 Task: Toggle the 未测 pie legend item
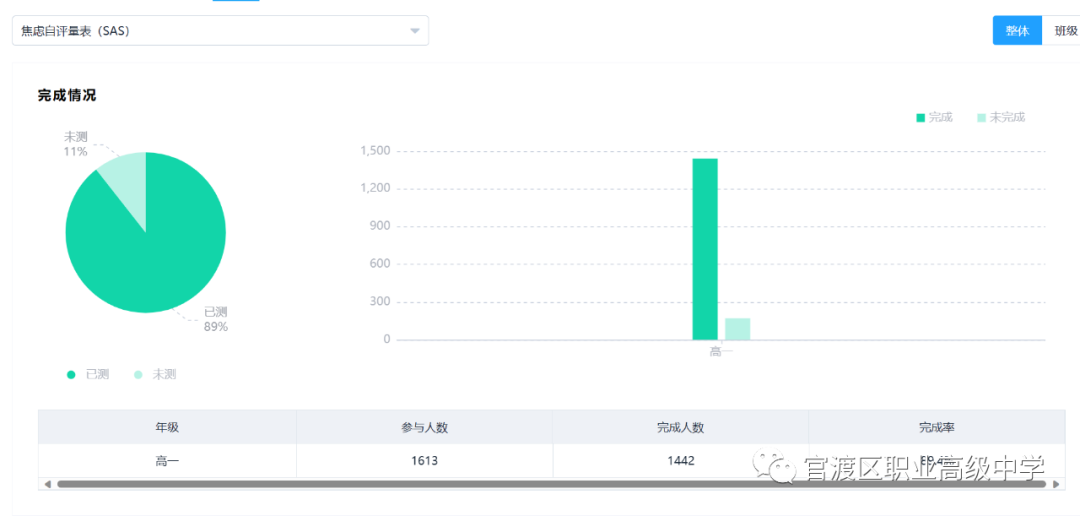(154, 374)
